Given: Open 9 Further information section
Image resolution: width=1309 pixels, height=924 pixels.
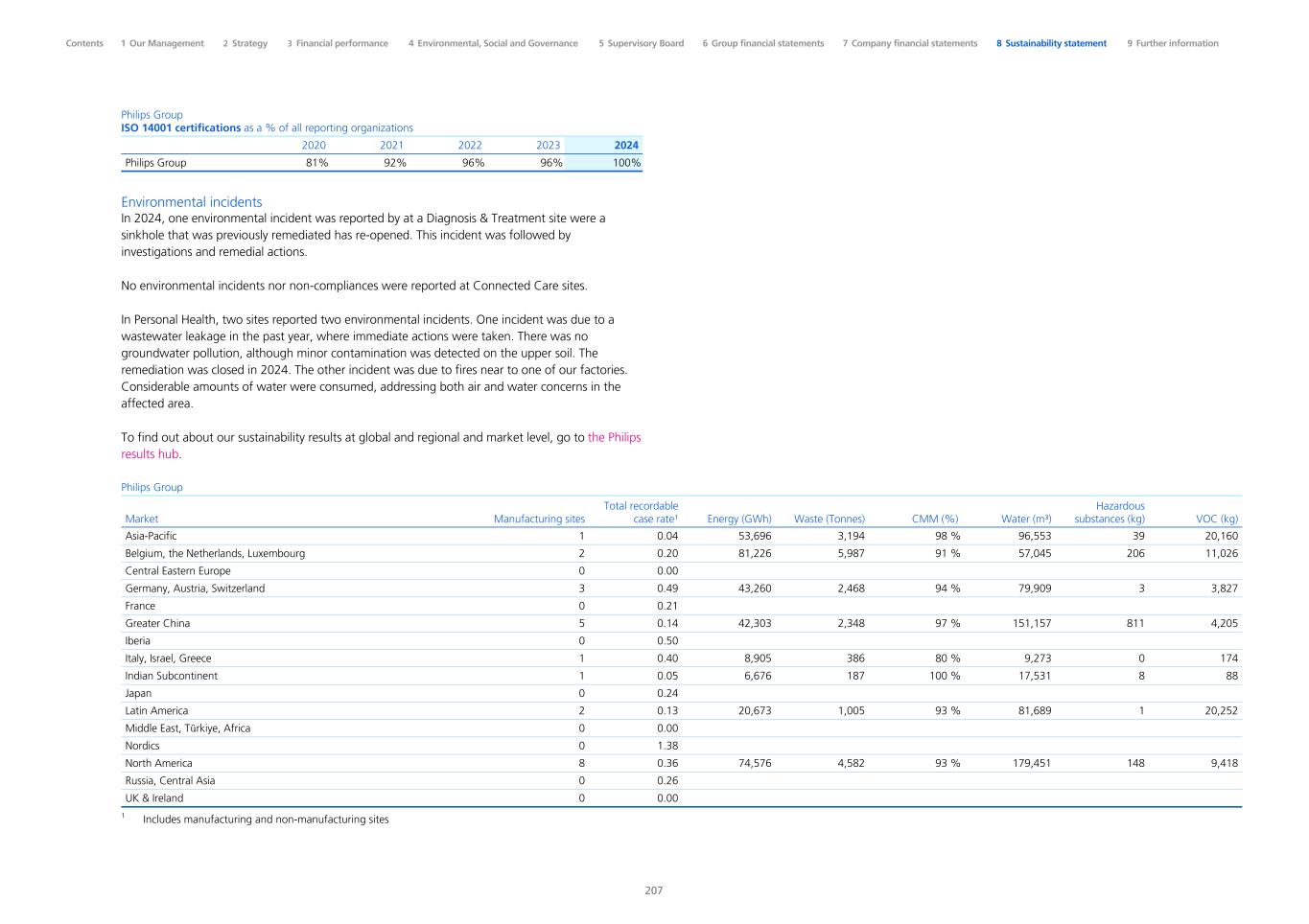Looking at the screenshot, I should point(1173,43).
